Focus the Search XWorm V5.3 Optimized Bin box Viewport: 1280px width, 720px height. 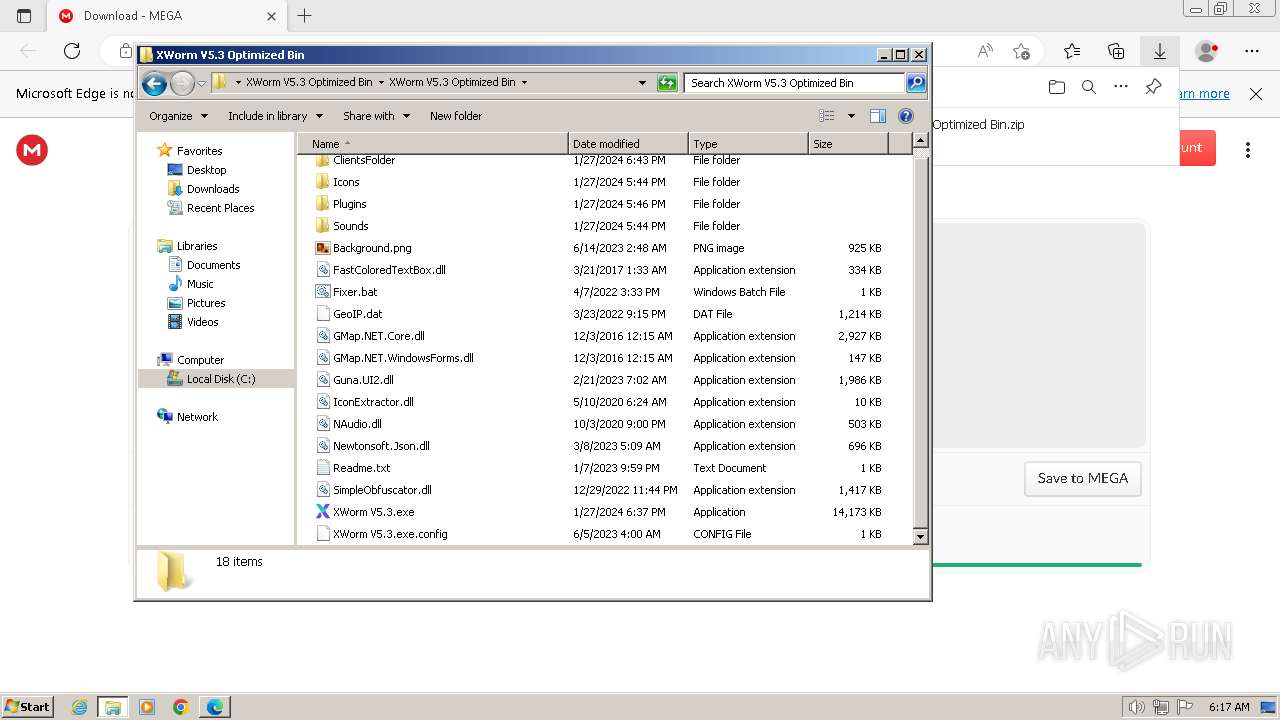pyautogui.click(x=796, y=83)
